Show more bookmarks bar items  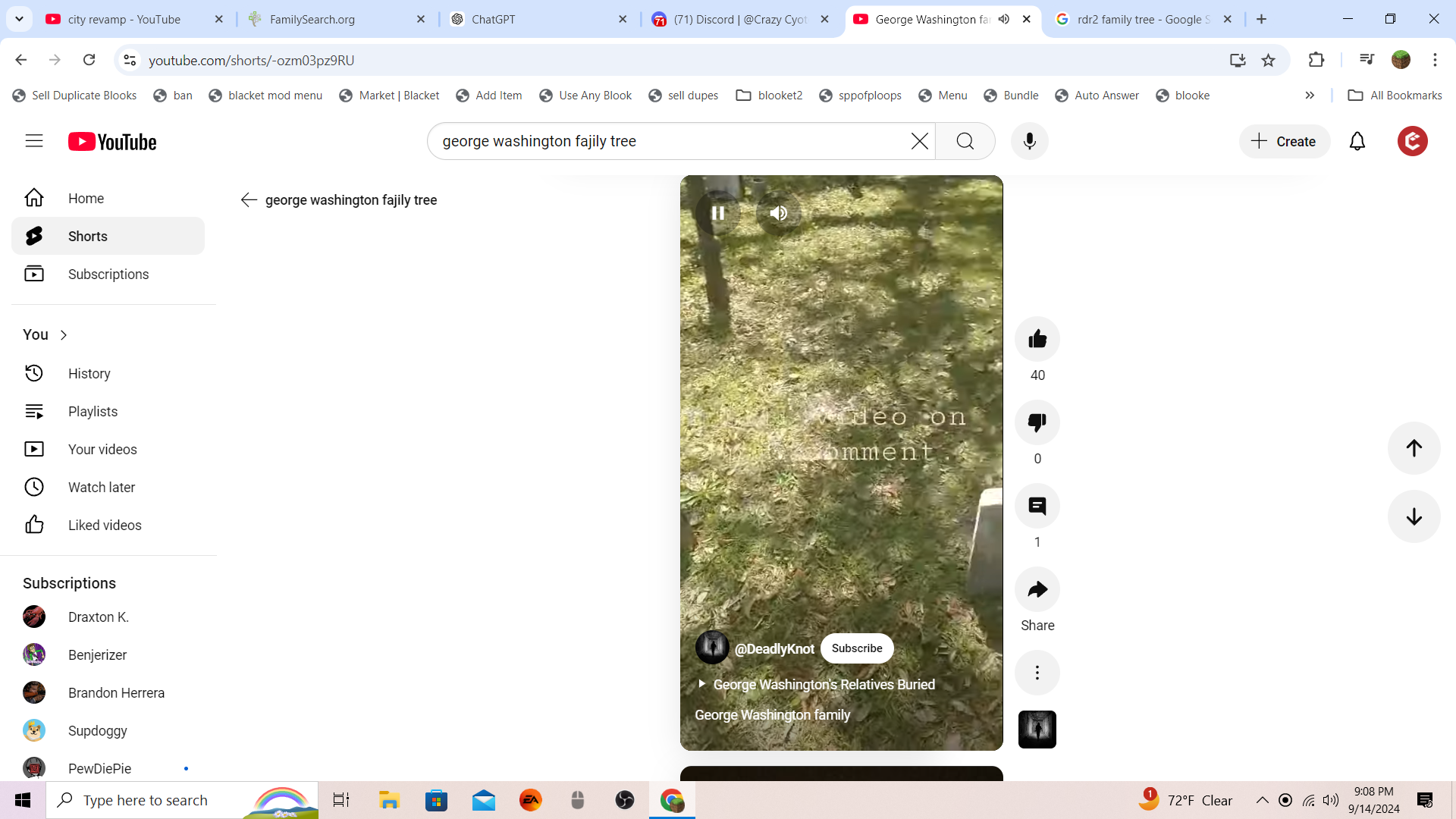coord(1310,96)
